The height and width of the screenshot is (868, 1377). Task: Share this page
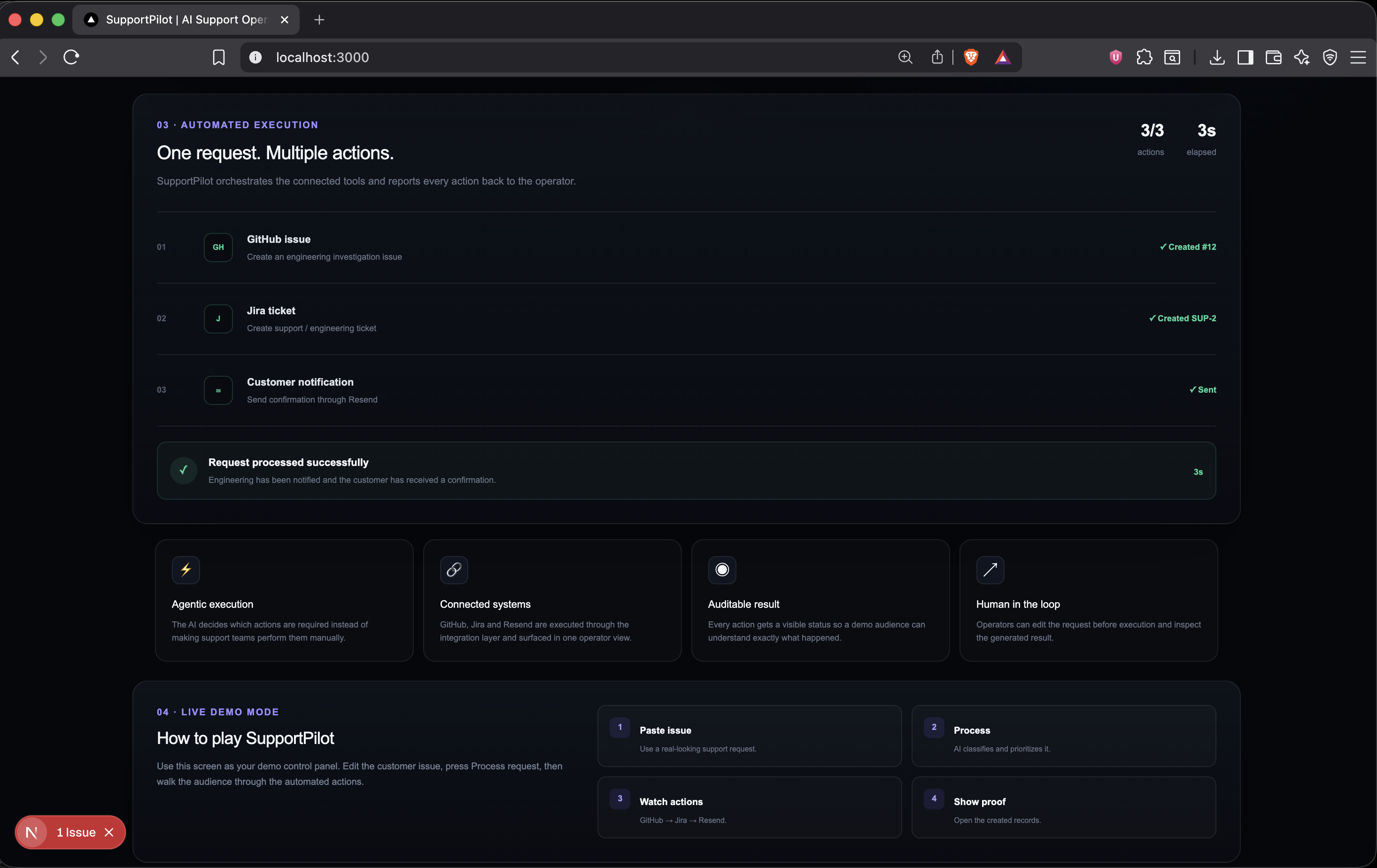click(x=937, y=57)
